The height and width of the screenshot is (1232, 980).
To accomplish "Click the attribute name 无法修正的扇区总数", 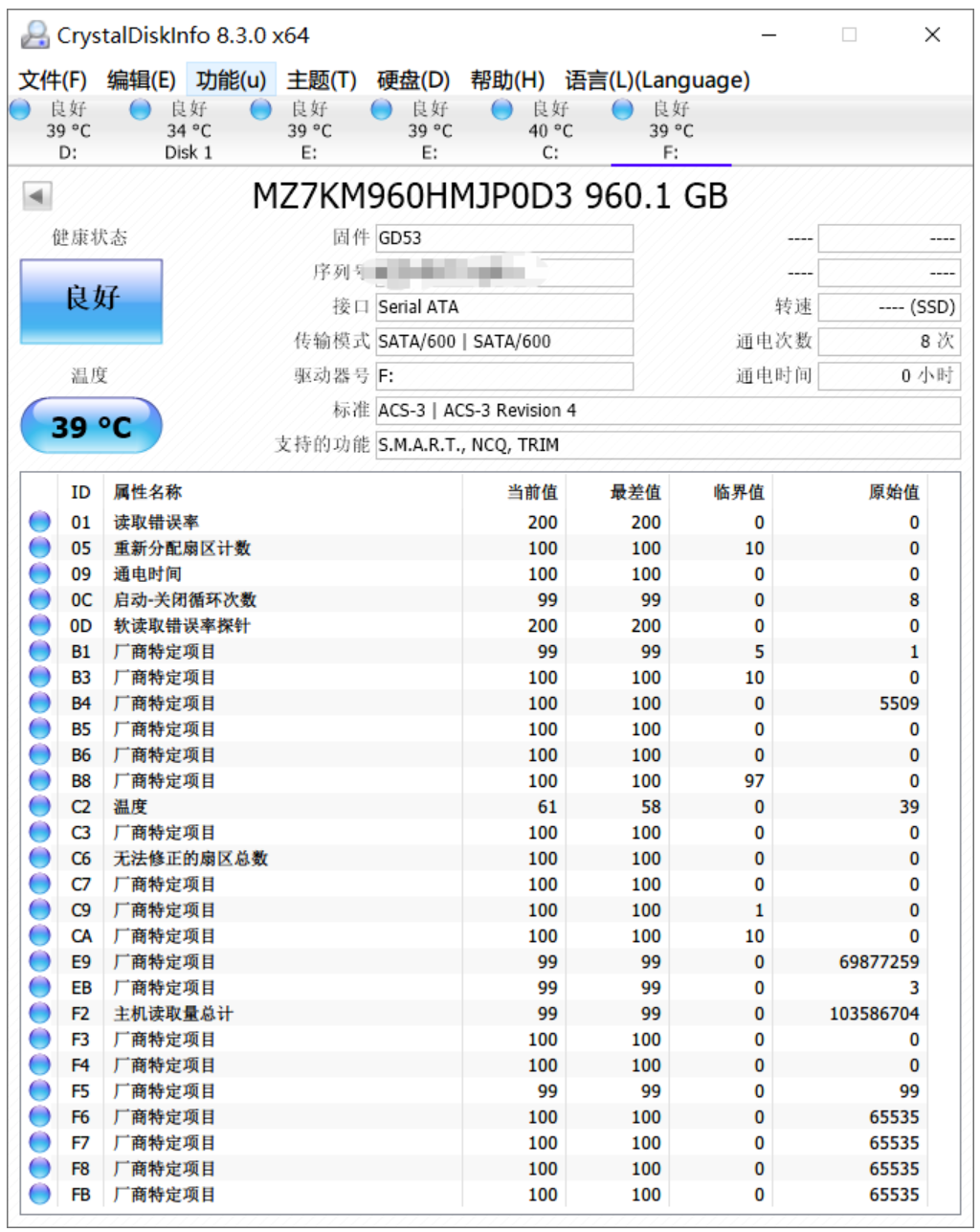I will click(x=190, y=858).
